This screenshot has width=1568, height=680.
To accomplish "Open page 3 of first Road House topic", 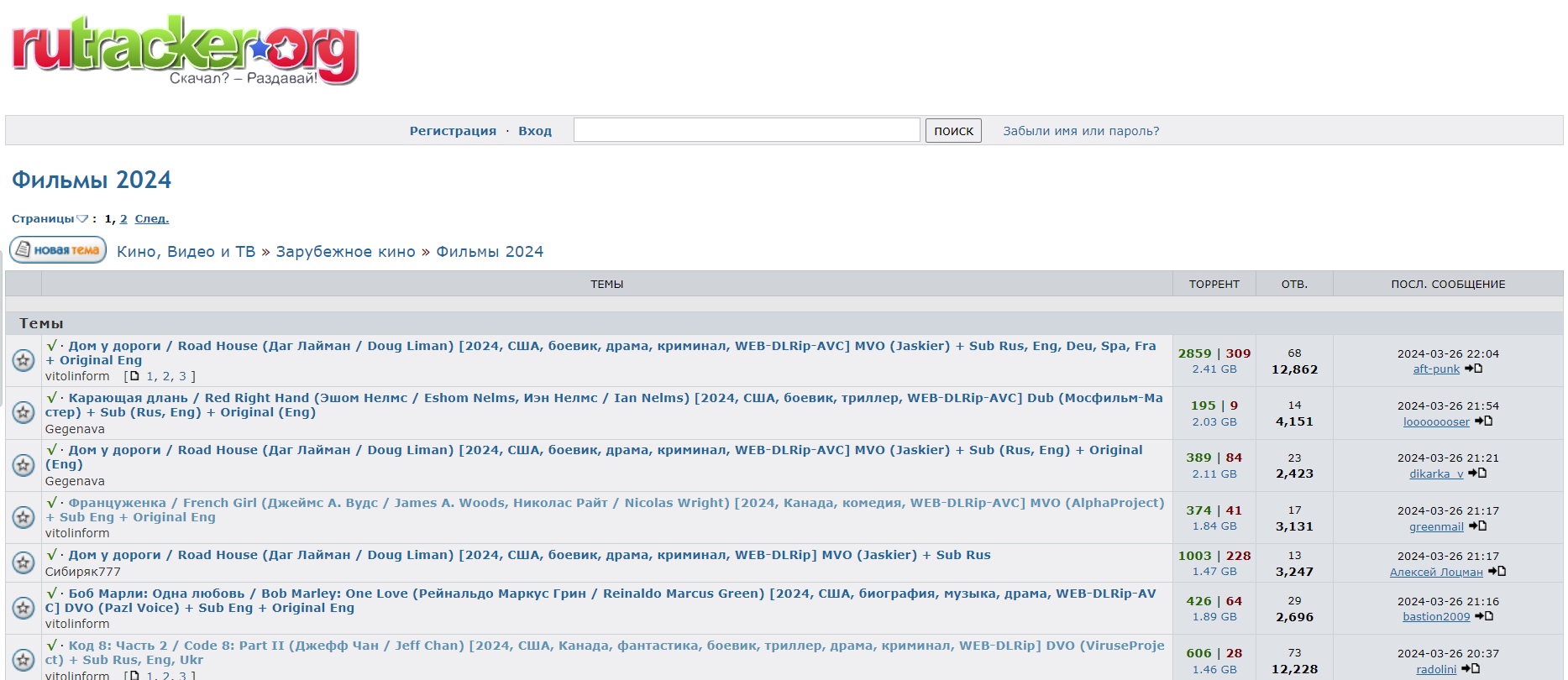I will (x=182, y=376).
